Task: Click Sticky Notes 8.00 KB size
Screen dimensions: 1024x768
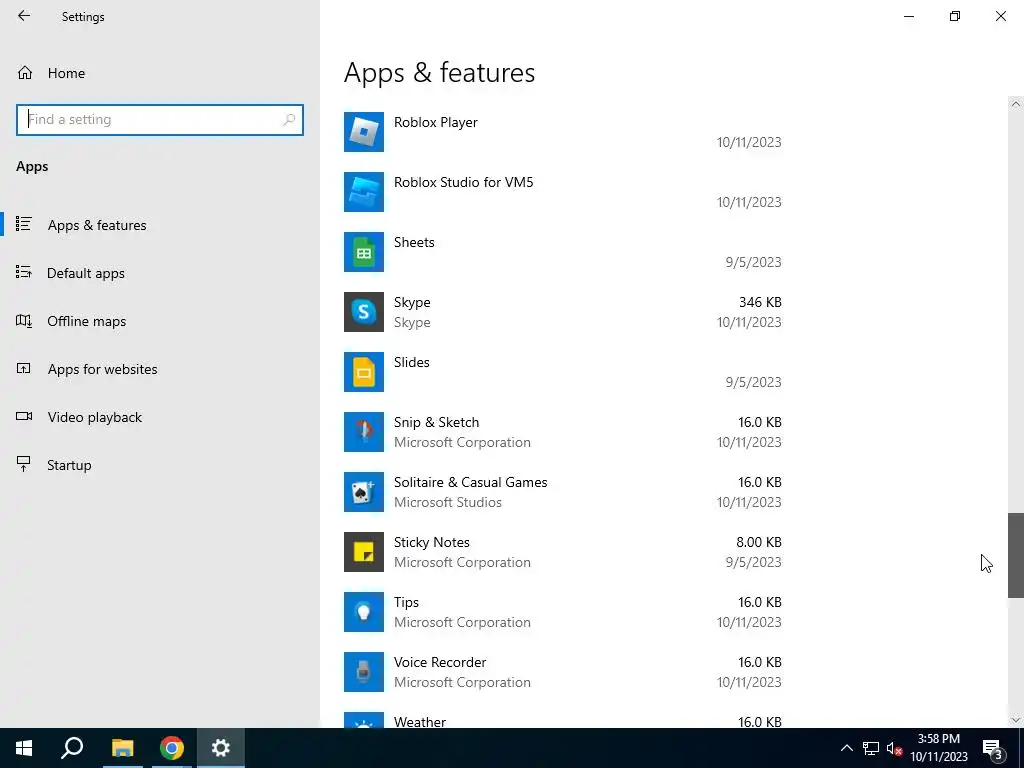Action: point(759,543)
